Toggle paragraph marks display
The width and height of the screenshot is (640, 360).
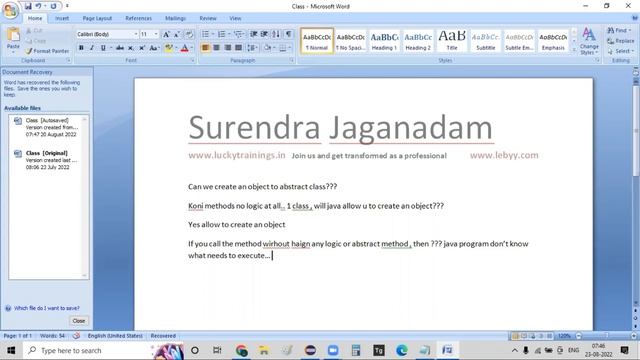point(288,34)
